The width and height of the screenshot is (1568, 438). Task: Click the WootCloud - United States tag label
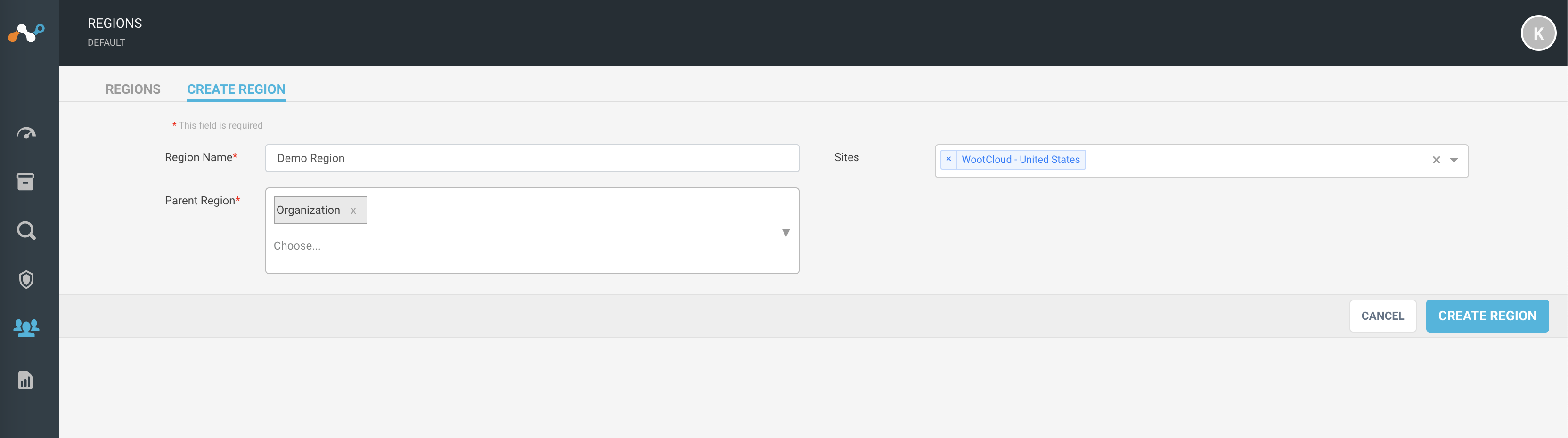click(x=1020, y=159)
